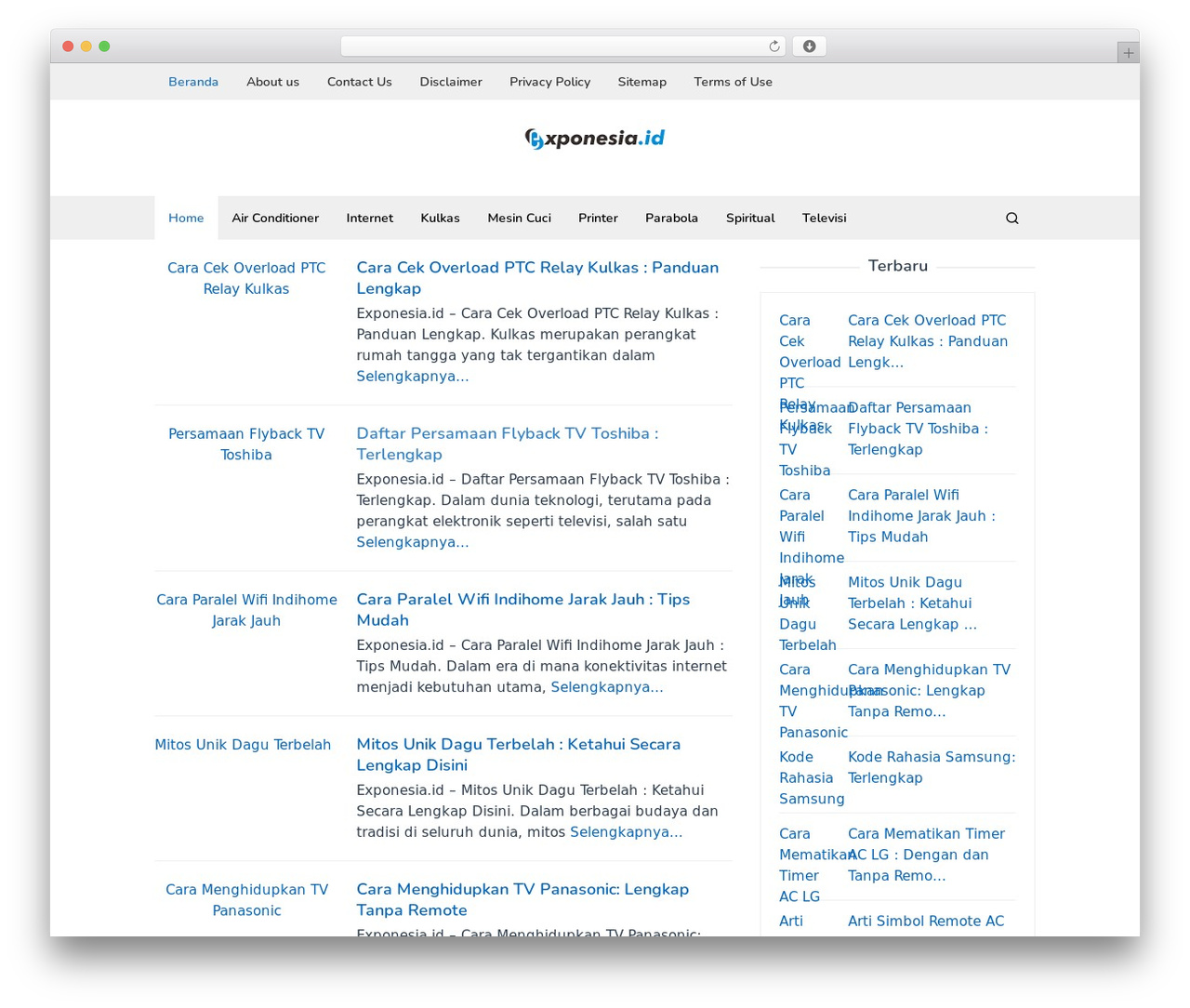Open Cara Paralel Wifi Indihome article title

pyautogui.click(x=522, y=610)
